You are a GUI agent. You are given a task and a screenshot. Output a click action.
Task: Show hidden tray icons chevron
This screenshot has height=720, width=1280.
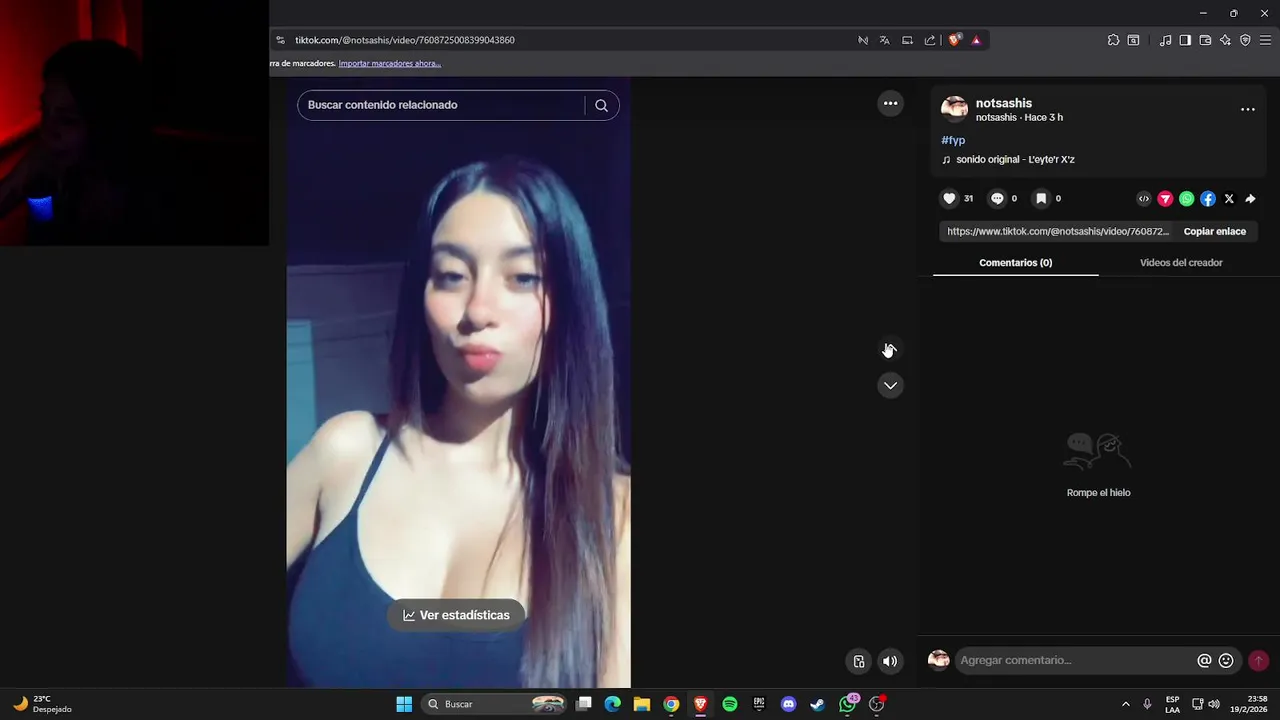(1125, 704)
